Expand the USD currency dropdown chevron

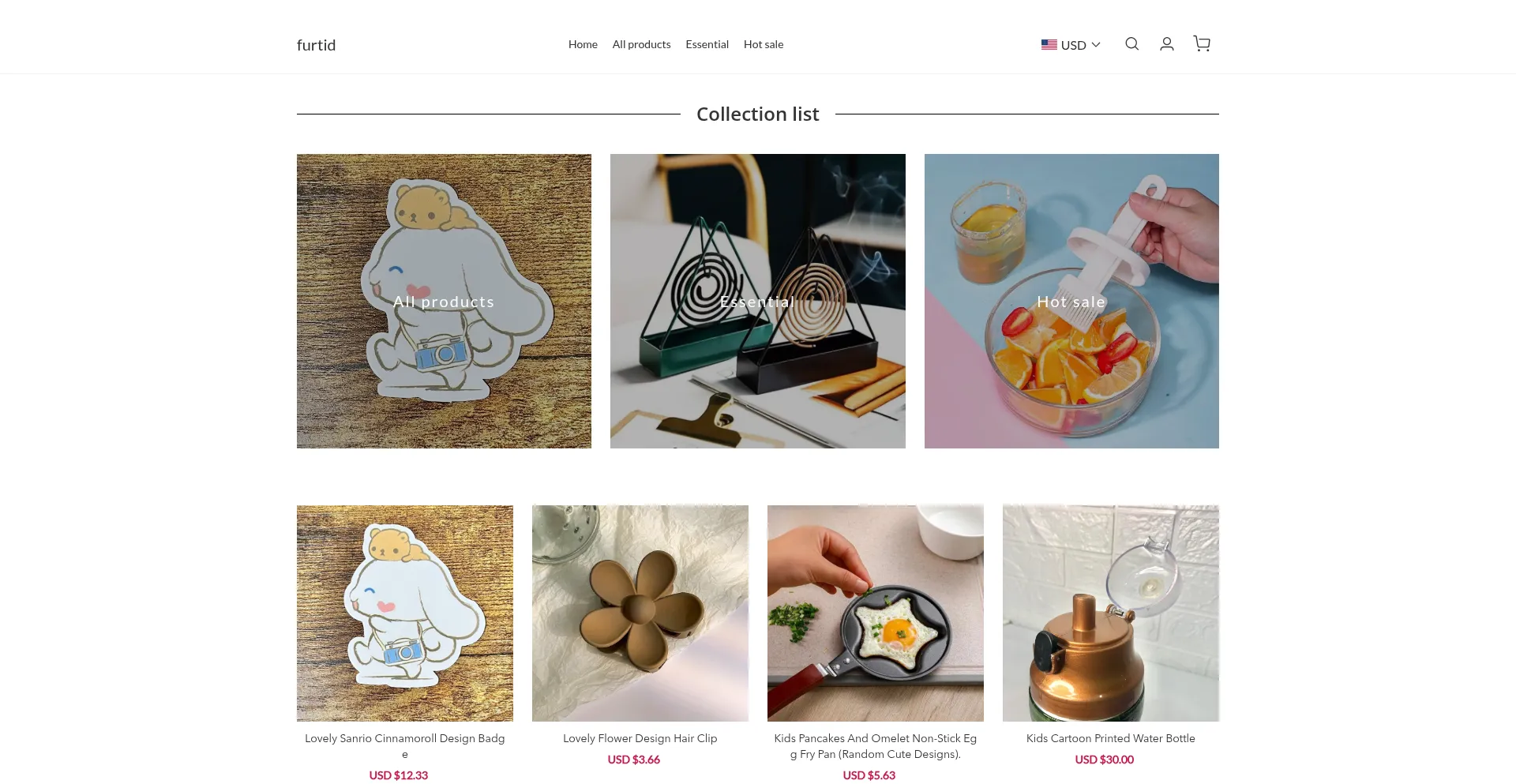pyautogui.click(x=1096, y=45)
